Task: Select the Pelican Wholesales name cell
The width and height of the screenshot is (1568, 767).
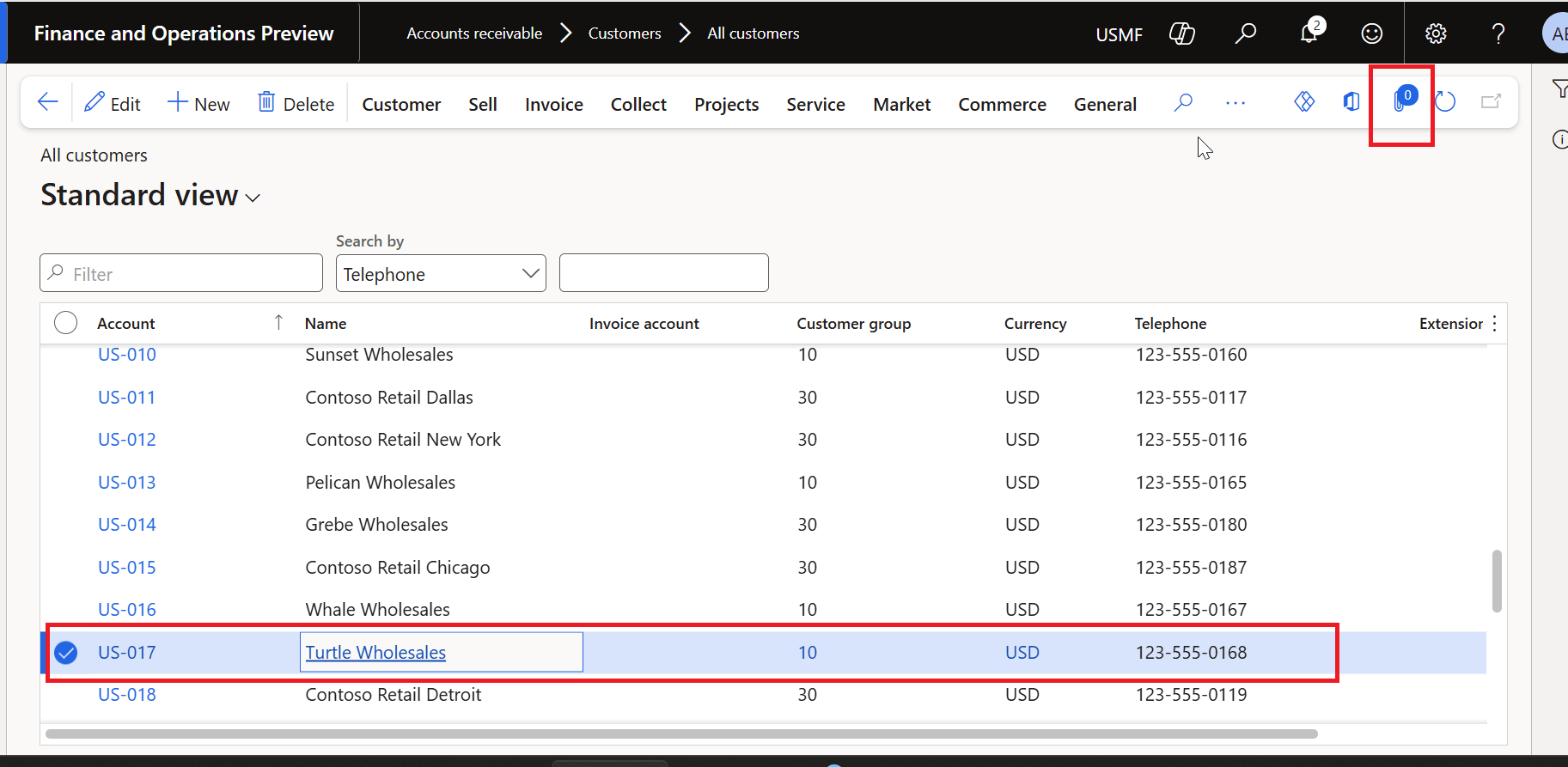Action: click(x=381, y=483)
